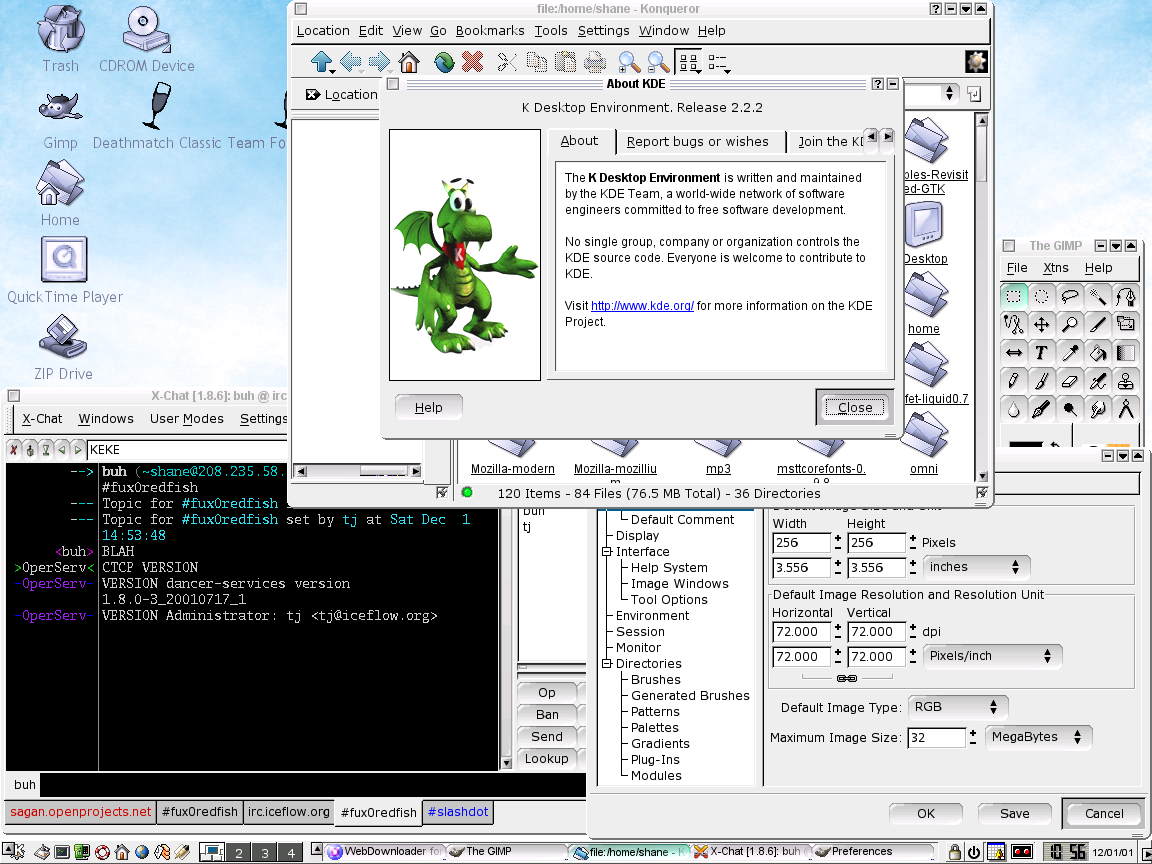Click the Maximum Image Size field
This screenshot has height=864, width=1152.
coord(935,737)
